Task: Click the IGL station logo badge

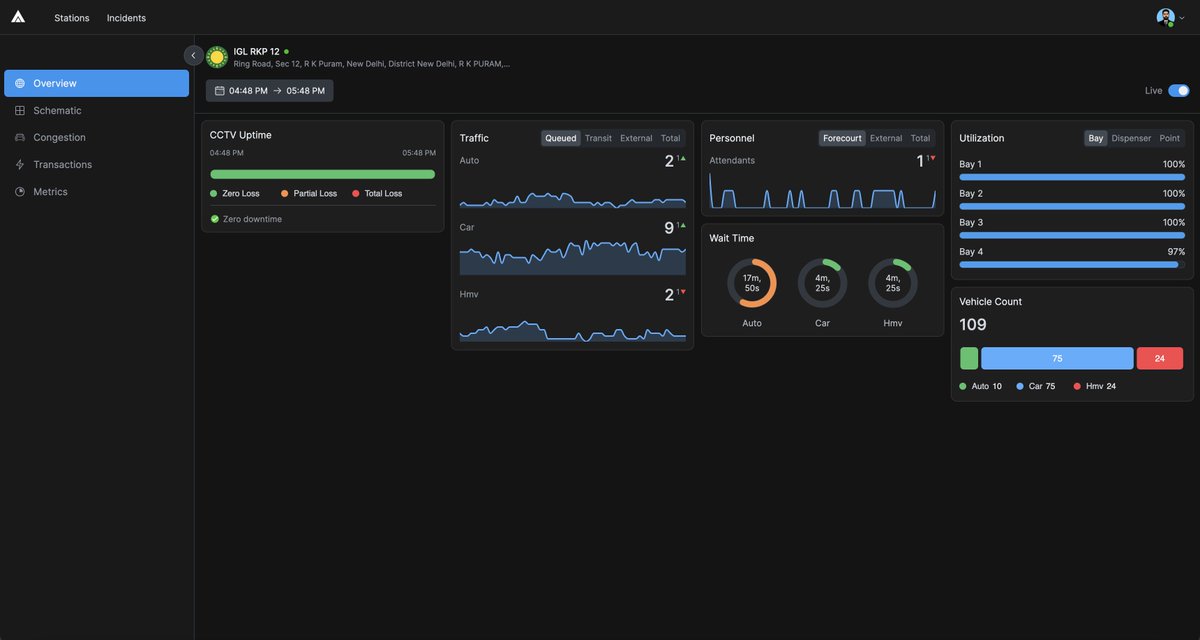Action: 217,57
